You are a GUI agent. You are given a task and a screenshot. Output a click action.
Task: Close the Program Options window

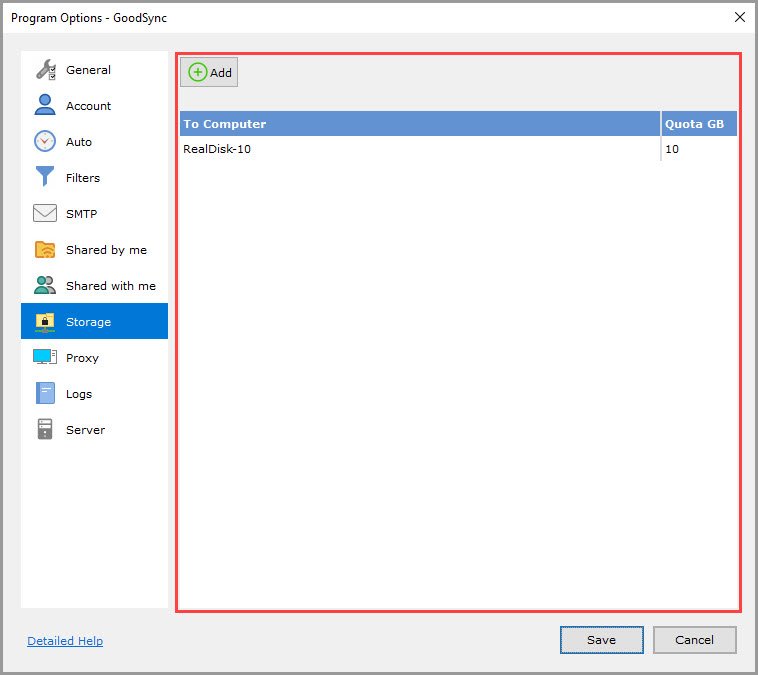tap(739, 17)
